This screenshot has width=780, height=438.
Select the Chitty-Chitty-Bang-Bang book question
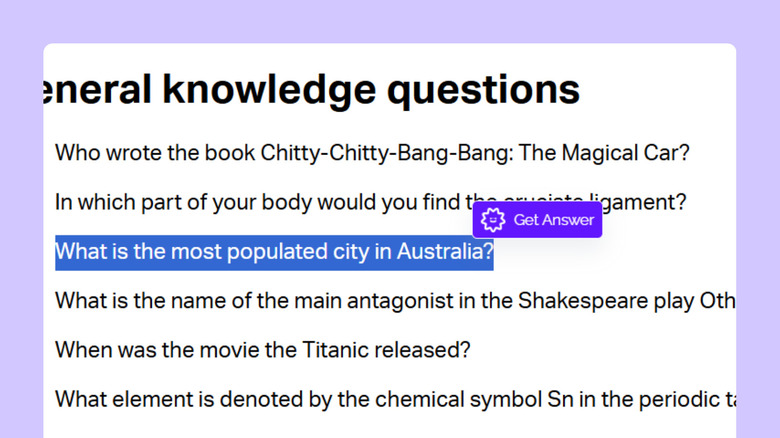372,154
